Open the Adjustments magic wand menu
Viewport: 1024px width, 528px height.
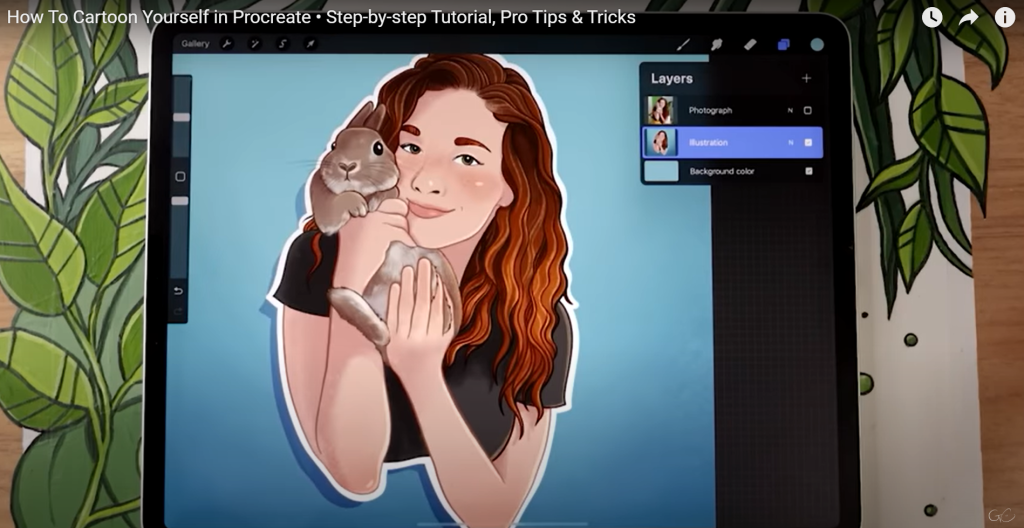point(255,44)
